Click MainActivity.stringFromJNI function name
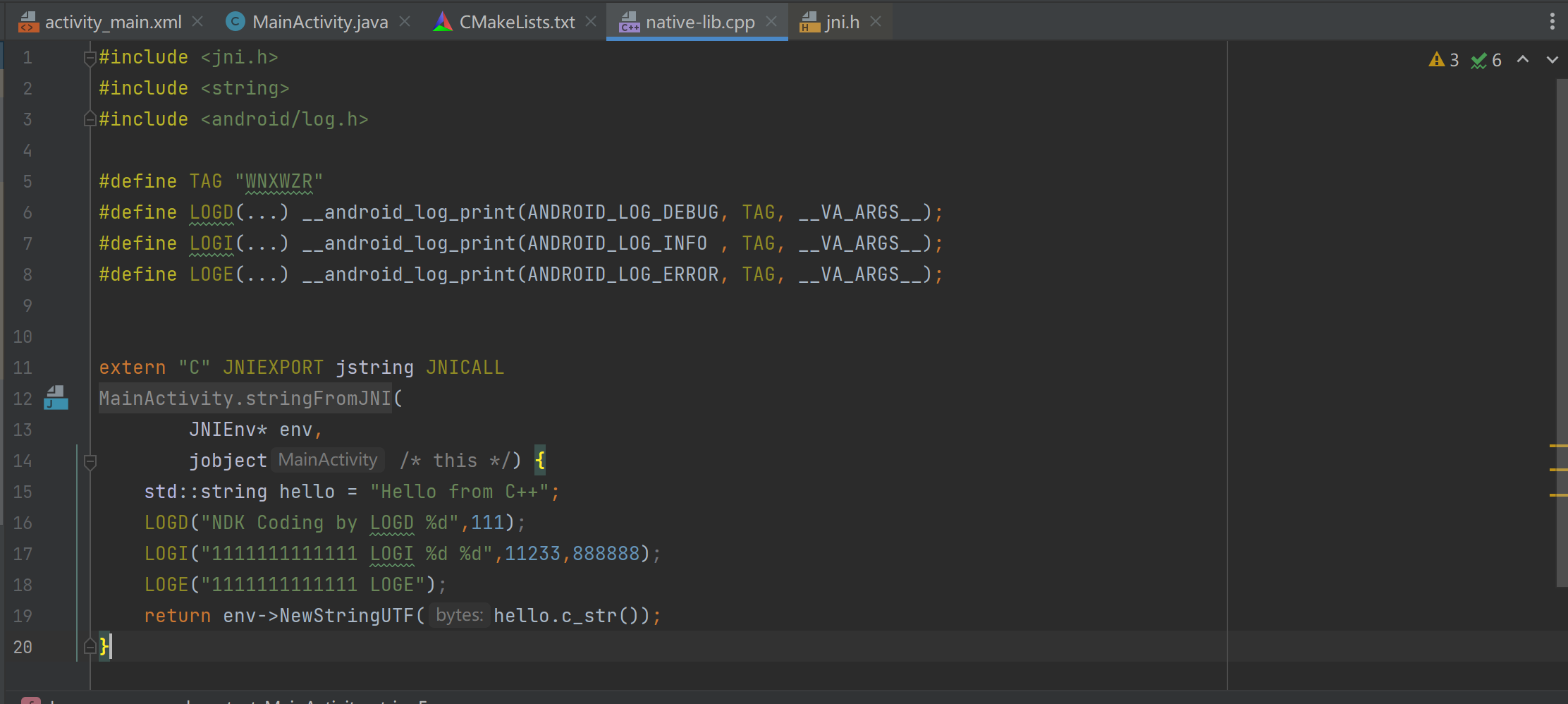The width and height of the screenshot is (1568, 704). tap(245, 399)
